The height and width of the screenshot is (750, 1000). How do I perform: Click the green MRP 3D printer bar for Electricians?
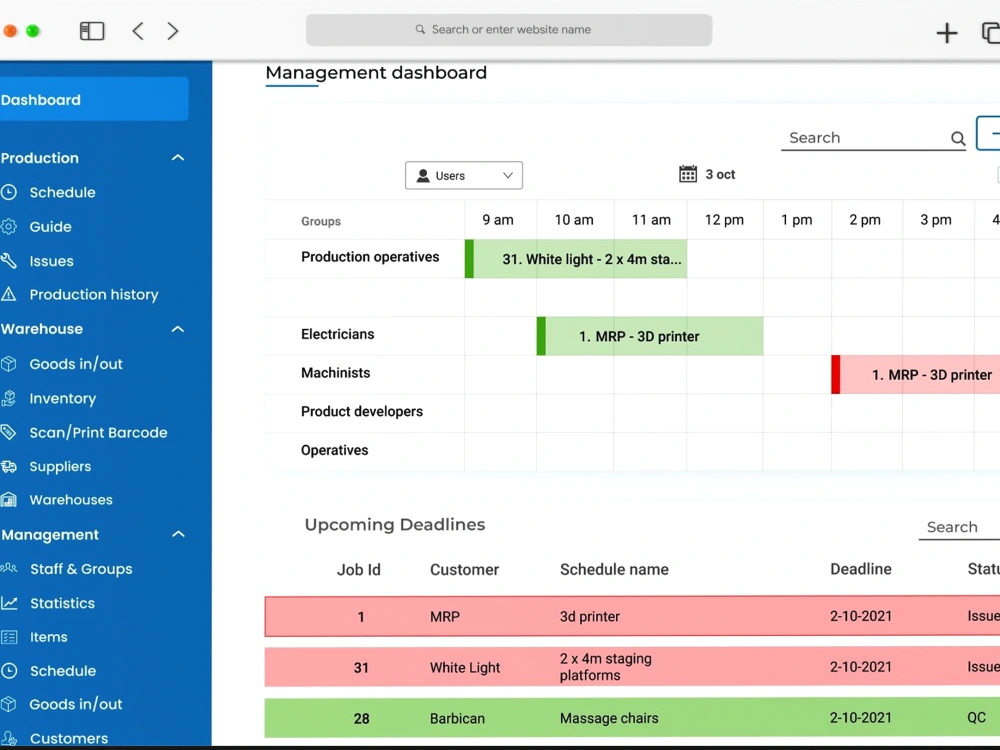click(x=650, y=336)
